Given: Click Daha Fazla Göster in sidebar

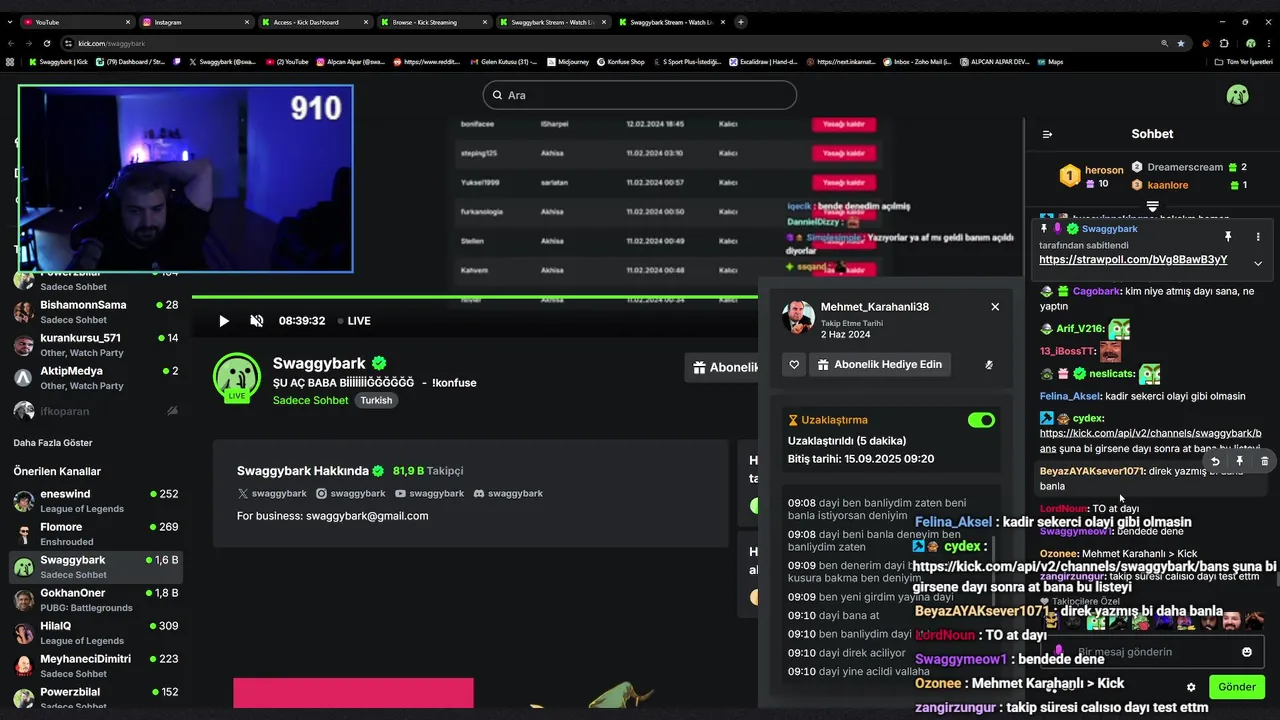Looking at the screenshot, I should click(x=53, y=443).
